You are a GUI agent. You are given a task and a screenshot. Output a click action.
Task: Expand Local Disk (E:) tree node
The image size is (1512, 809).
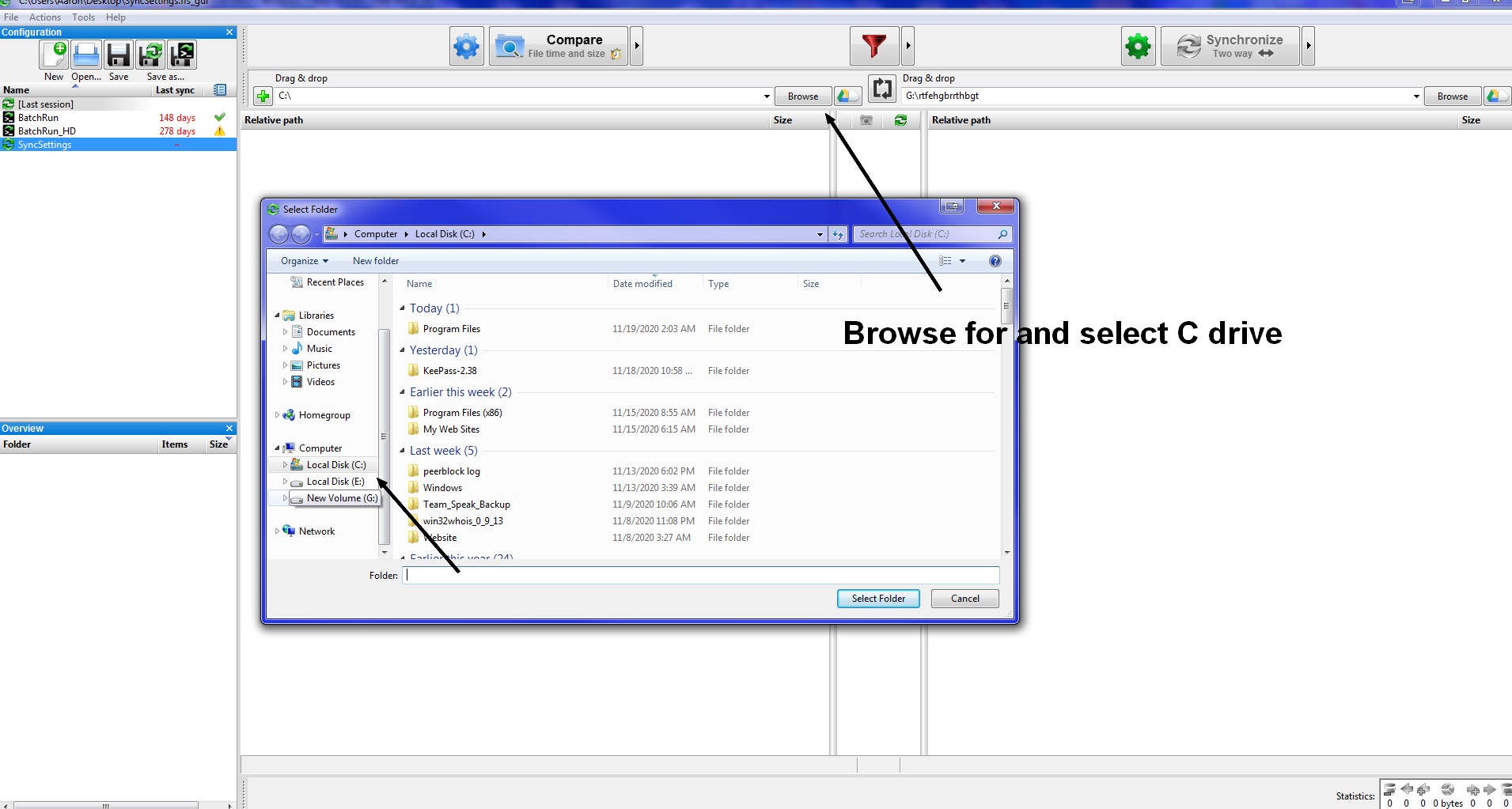pos(285,482)
